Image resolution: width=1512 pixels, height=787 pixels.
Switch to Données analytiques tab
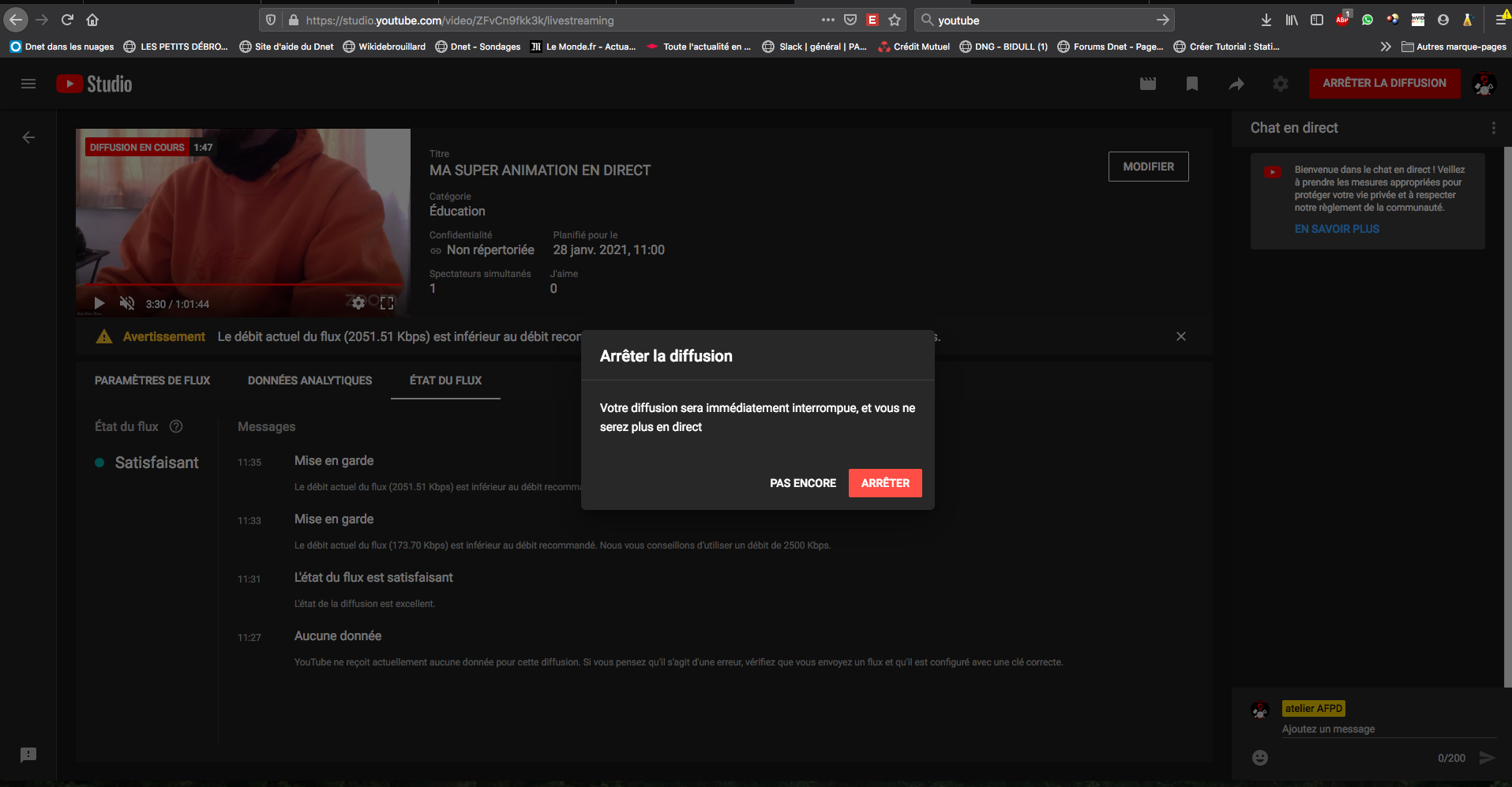coord(310,380)
